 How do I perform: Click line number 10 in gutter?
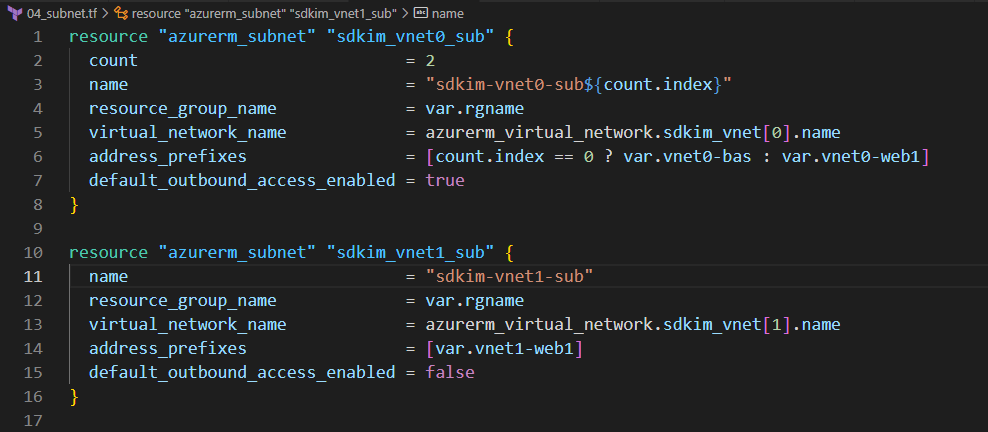point(33,253)
